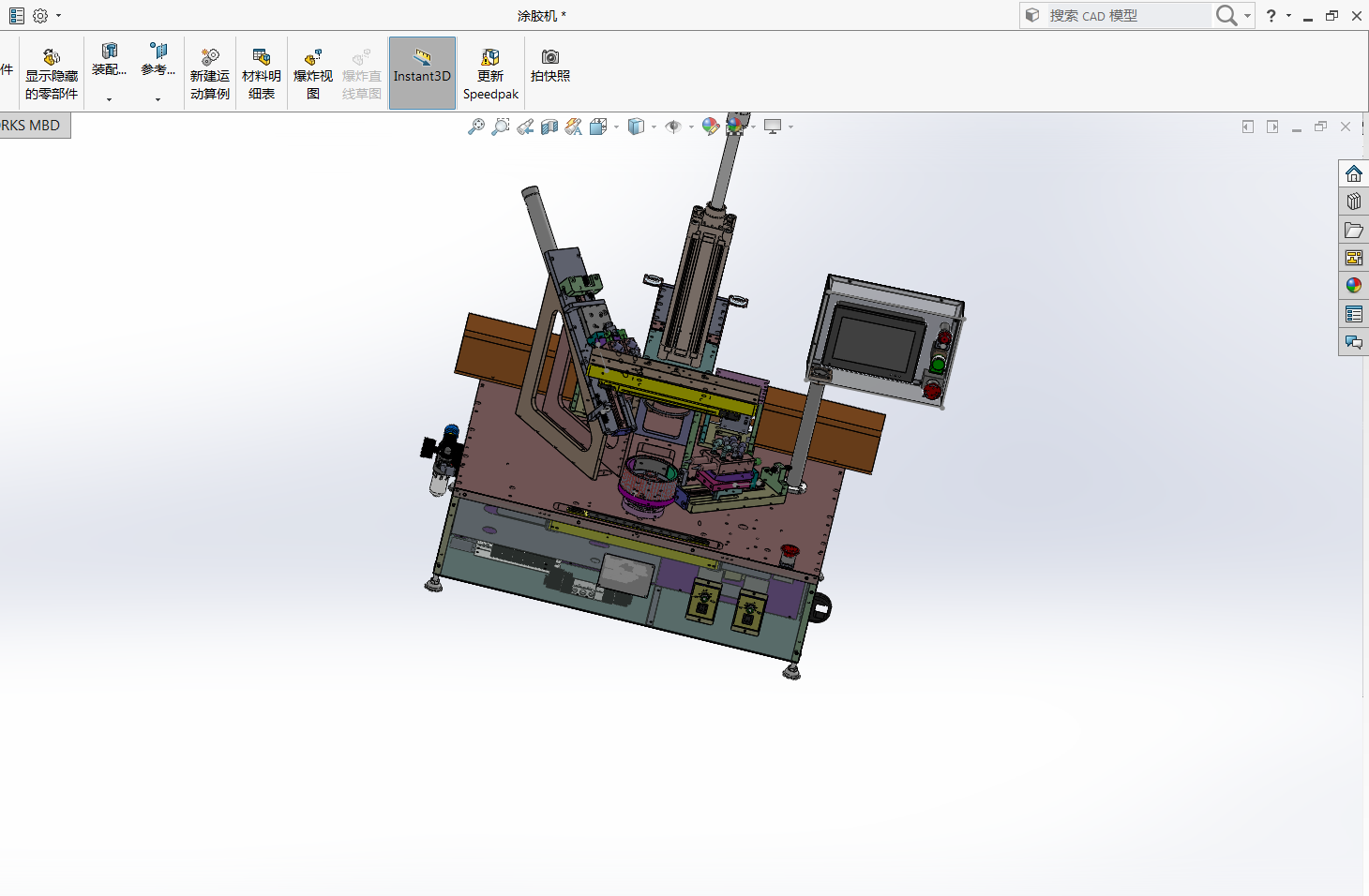Restore the document window in the viewport

(1321, 127)
